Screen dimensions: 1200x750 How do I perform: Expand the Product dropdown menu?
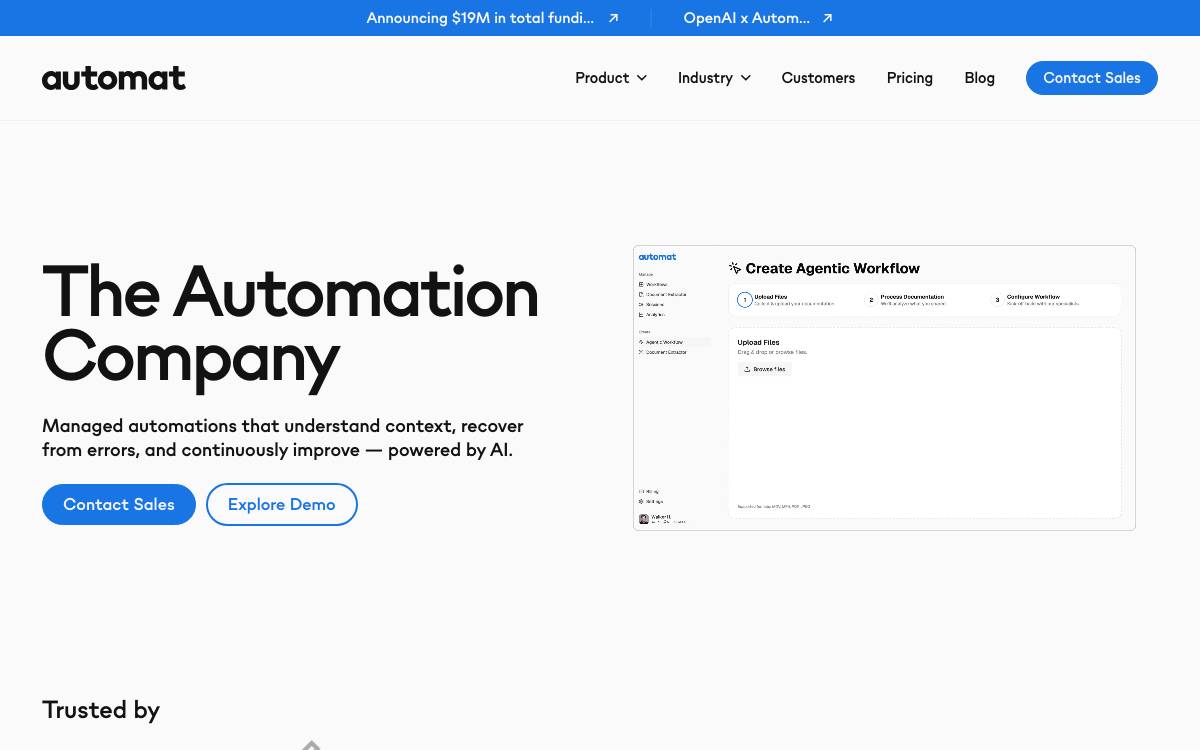[x=611, y=78]
